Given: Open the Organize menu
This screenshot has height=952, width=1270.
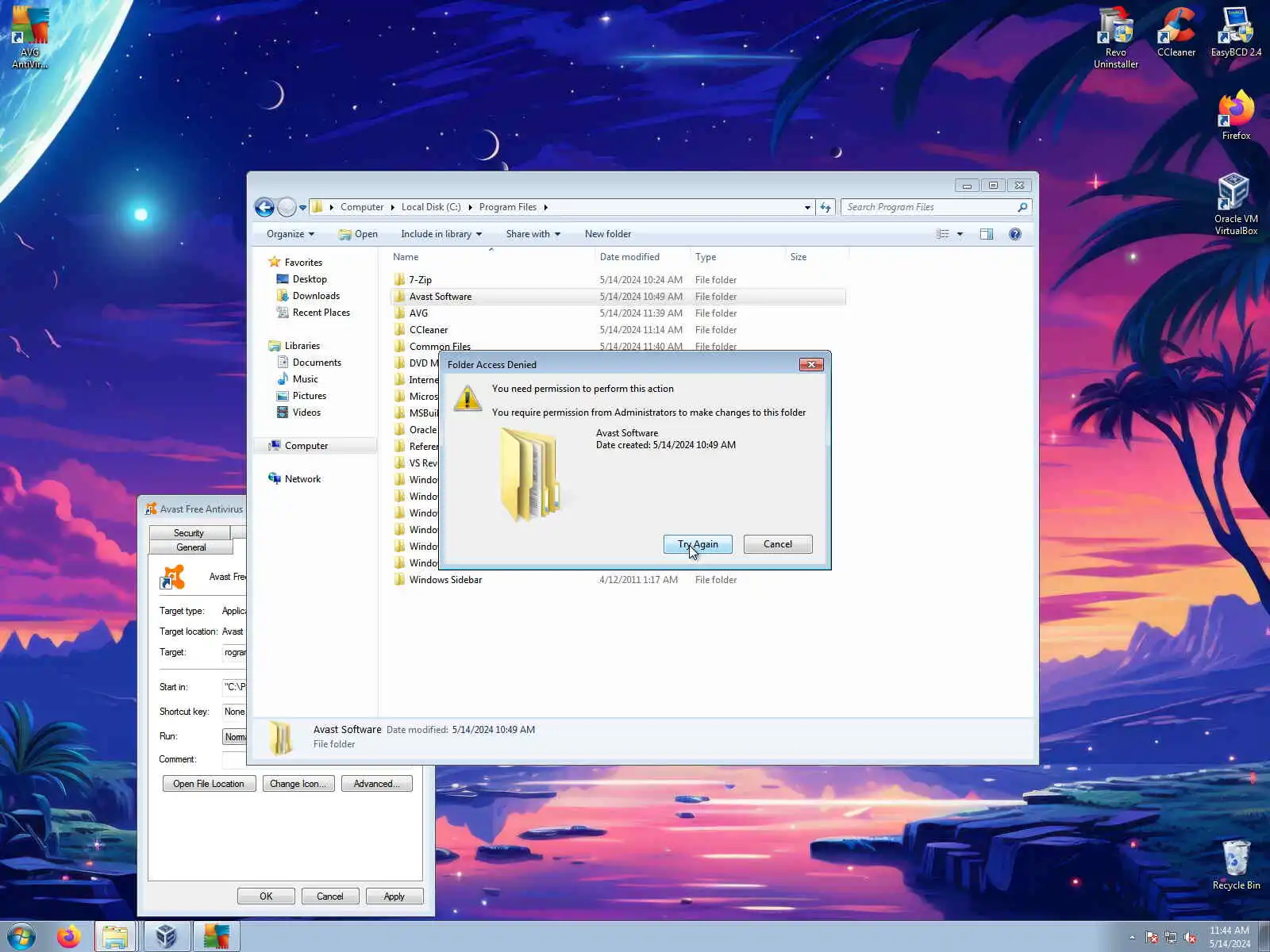Looking at the screenshot, I should [291, 234].
